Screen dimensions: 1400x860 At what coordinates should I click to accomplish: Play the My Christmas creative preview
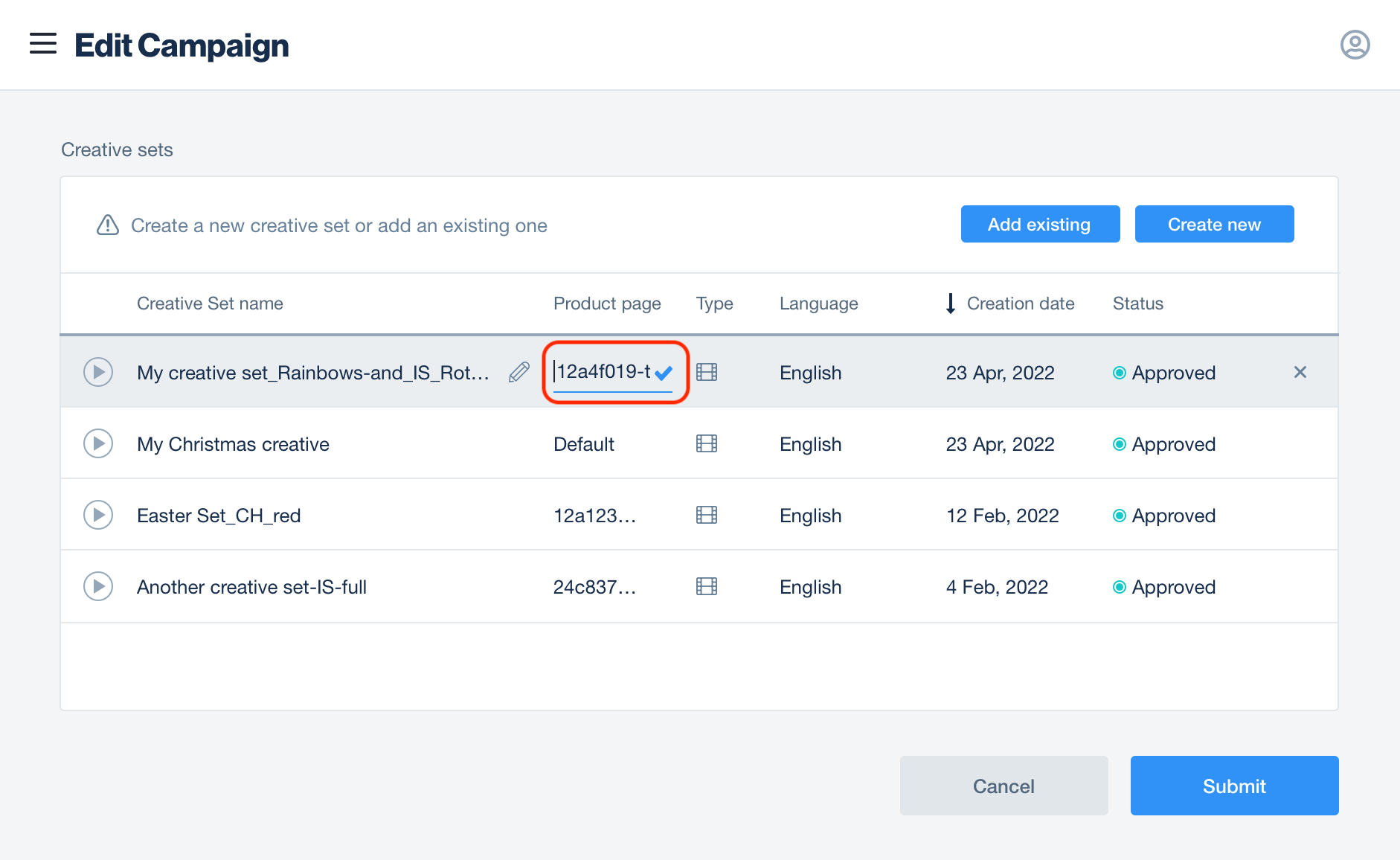point(98,443)
